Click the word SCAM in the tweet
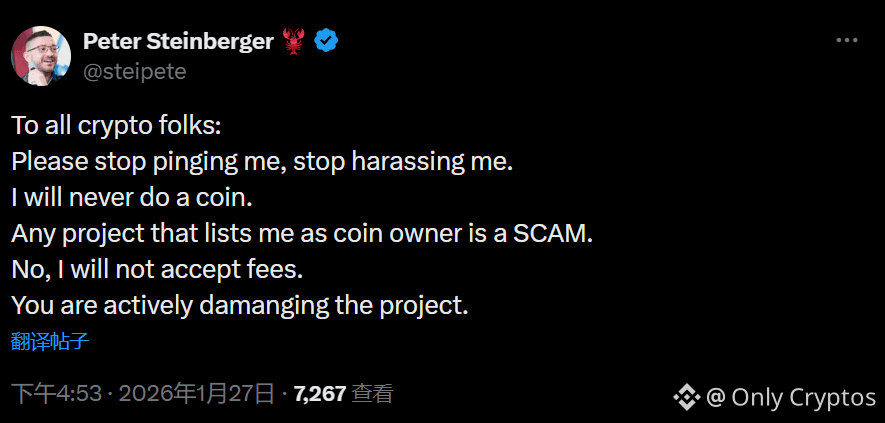Viewport: 885px width, 423px height. (x=553, y=234)
